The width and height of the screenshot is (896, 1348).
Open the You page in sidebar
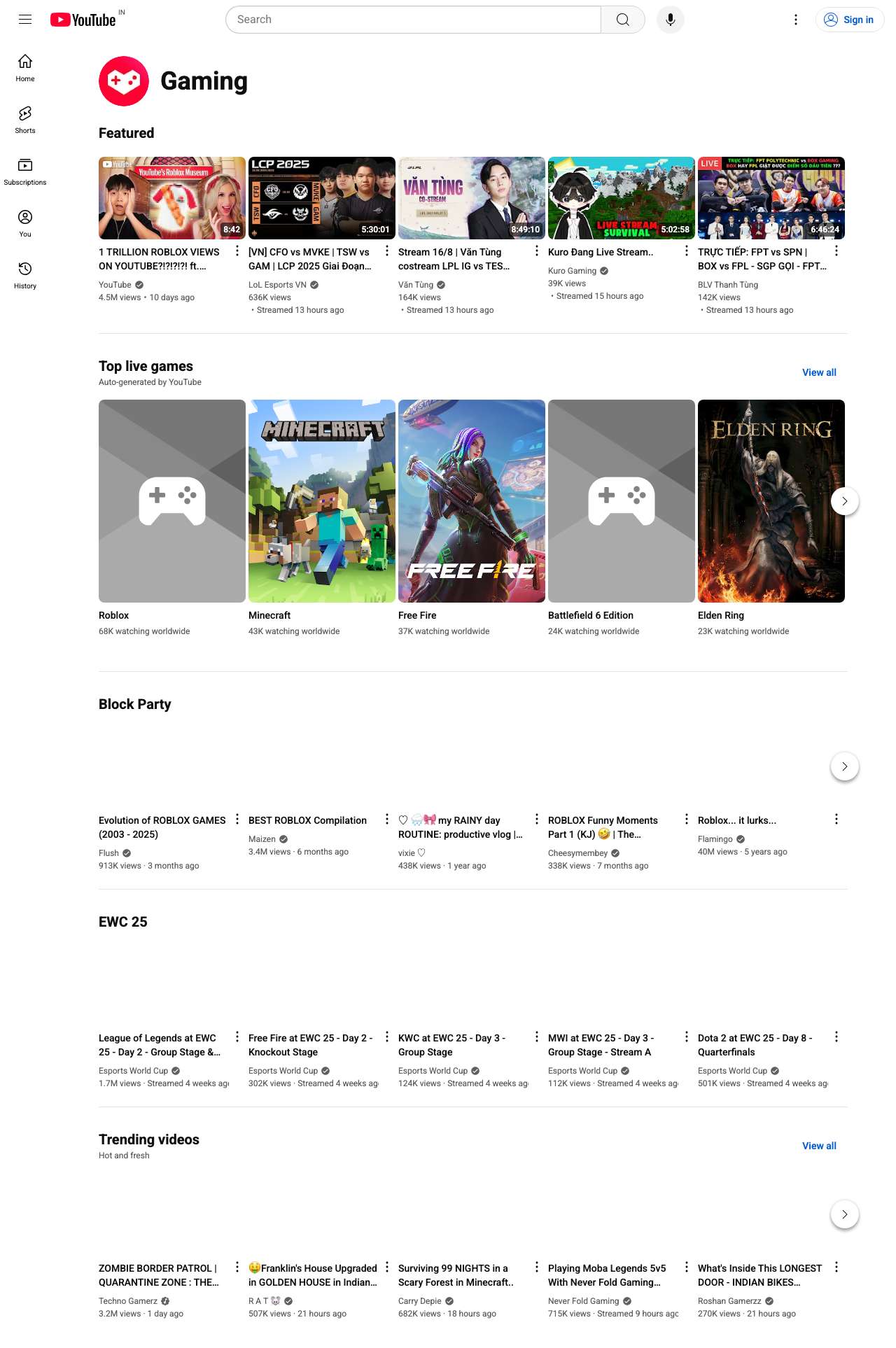coord(25,223)
